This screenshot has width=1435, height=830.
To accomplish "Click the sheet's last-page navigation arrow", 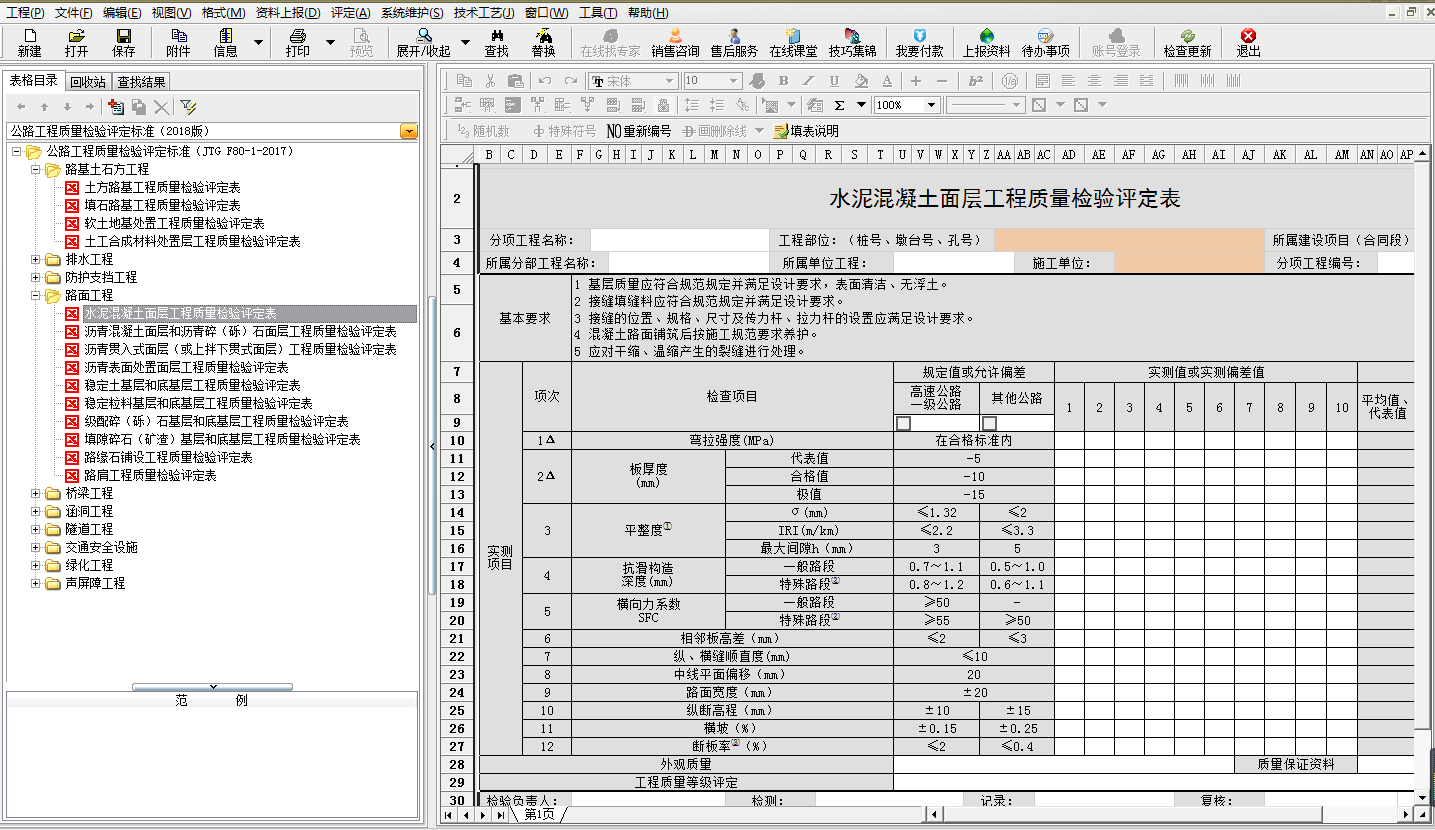I will [x=500, y=816].
